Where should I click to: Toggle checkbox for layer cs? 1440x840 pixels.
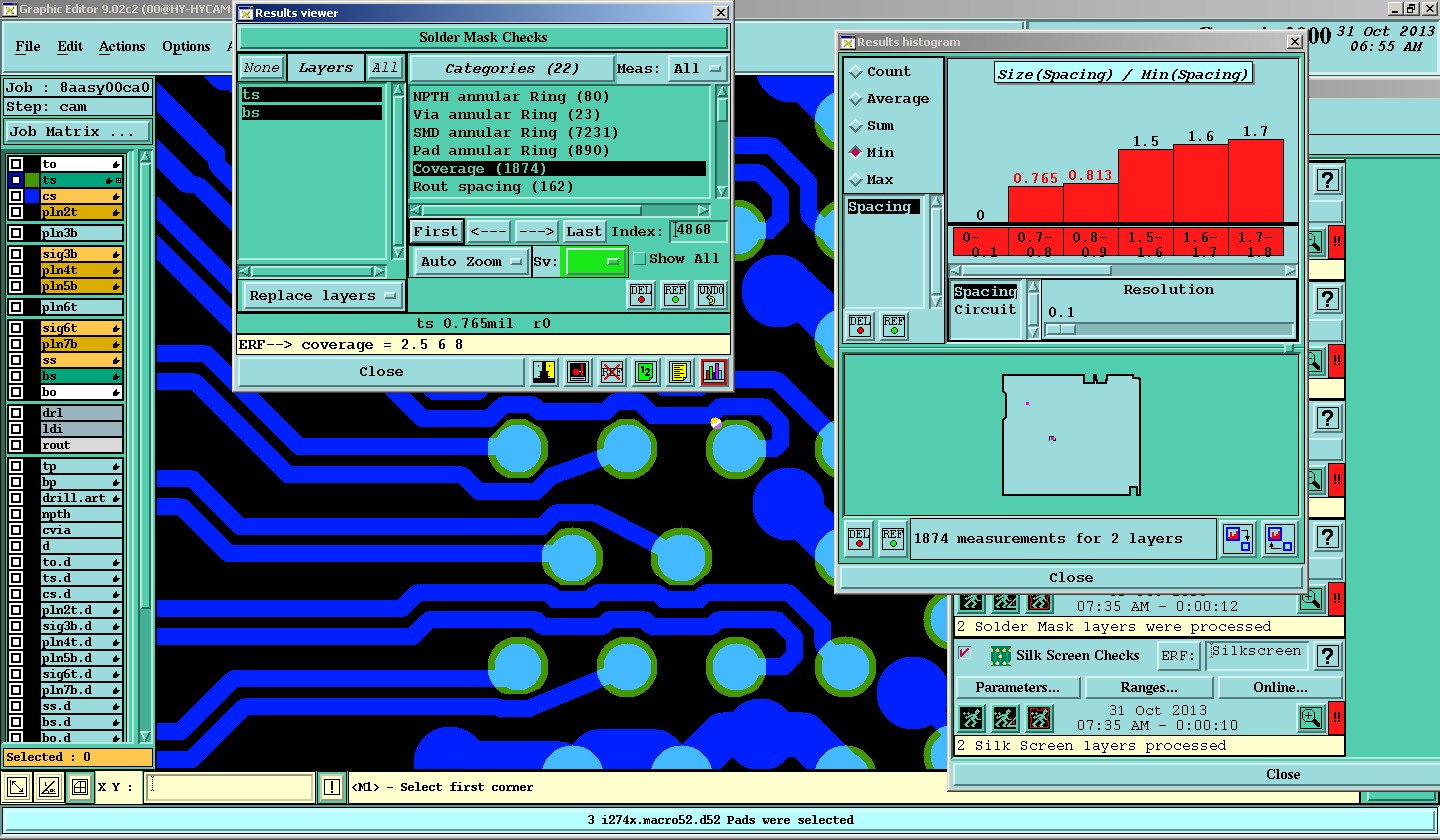[16, 196]
